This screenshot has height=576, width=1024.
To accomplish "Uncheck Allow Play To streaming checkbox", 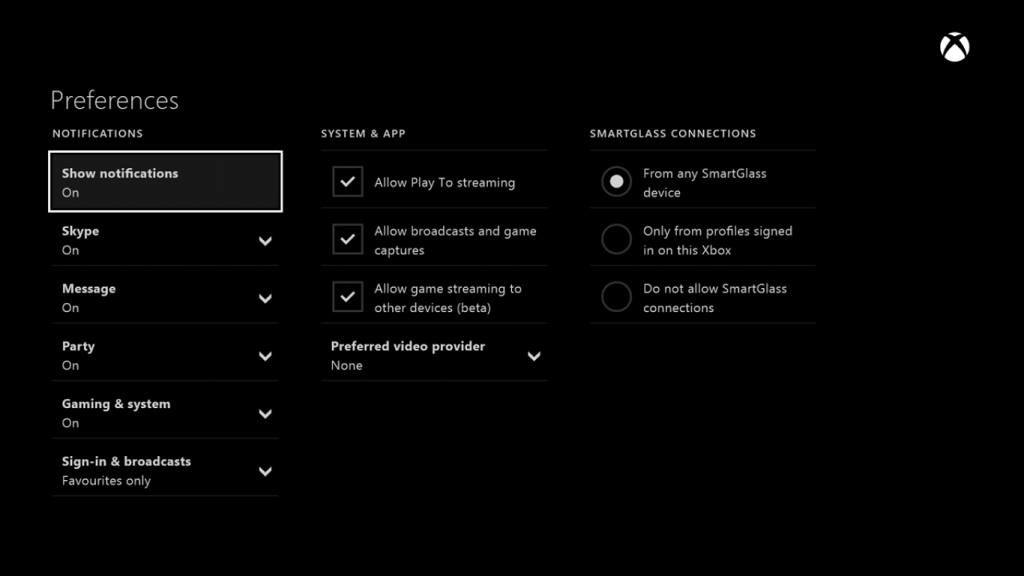I will point(347,182).
